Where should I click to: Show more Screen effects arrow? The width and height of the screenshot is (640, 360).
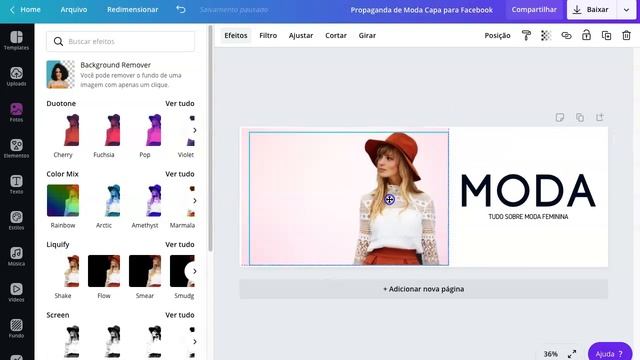(195, 342)
